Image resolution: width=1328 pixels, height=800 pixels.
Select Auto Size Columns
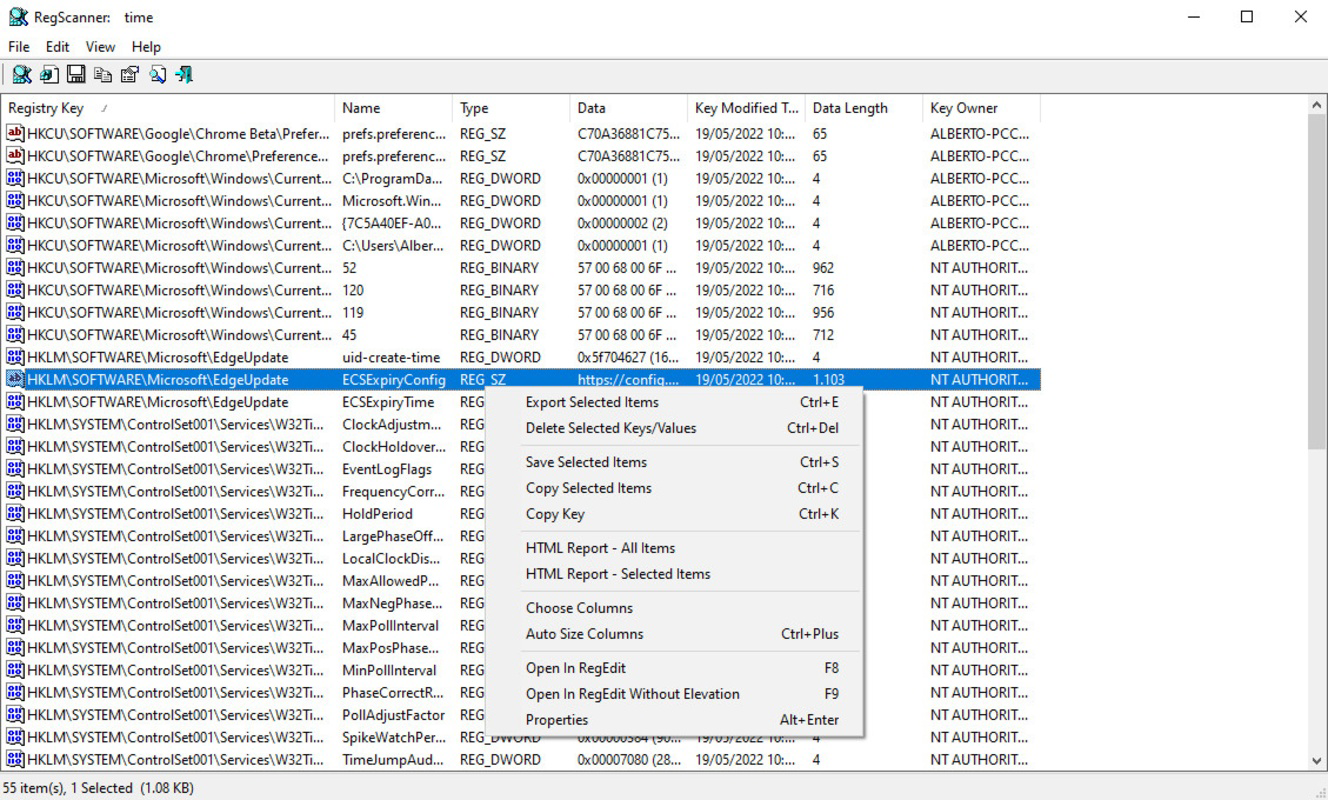tap(673, 634)
